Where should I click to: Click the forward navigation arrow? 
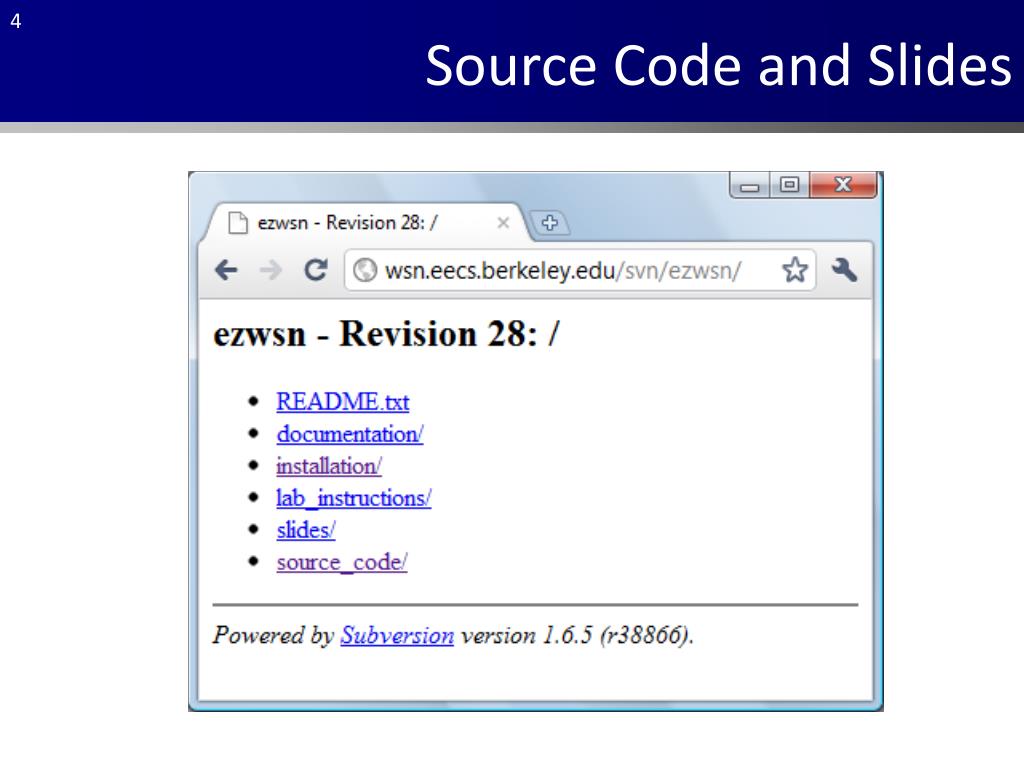pyautogui.click(x=270, y=270)
